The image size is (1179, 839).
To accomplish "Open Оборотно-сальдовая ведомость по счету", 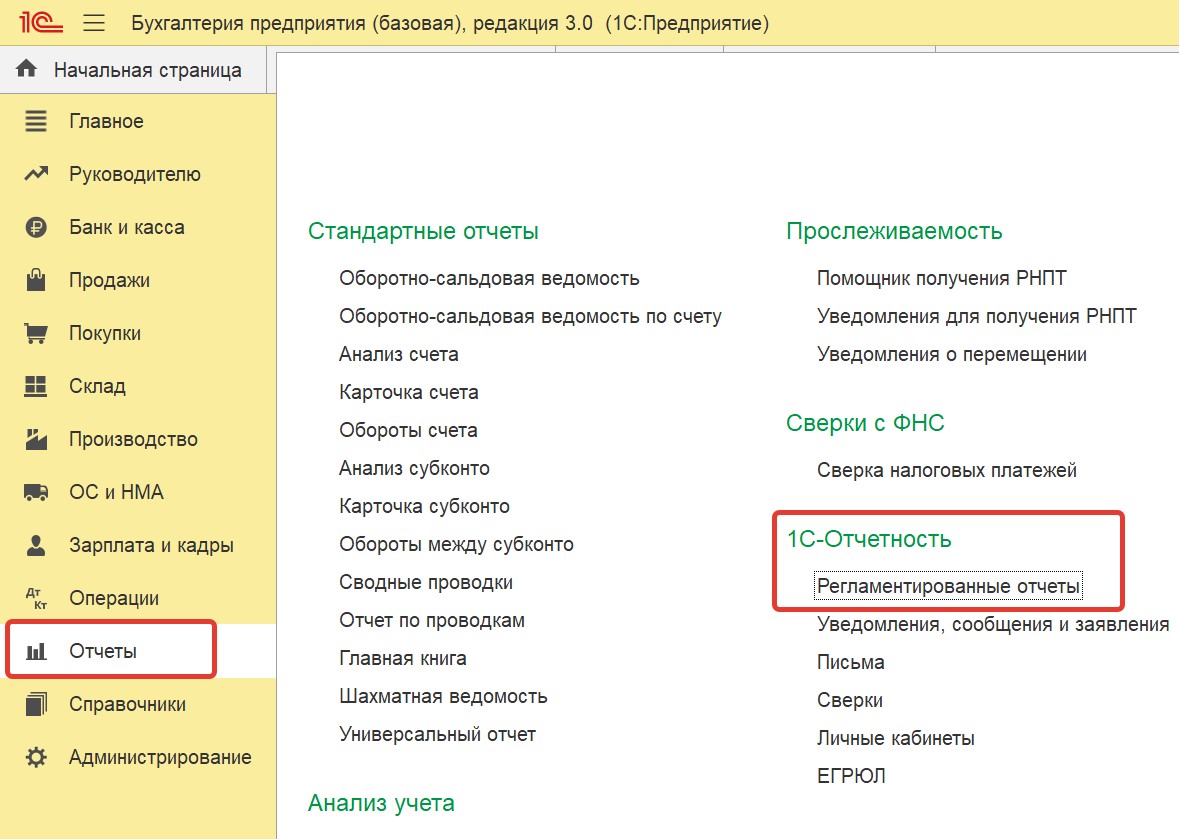I will click(x=530, y=317).
